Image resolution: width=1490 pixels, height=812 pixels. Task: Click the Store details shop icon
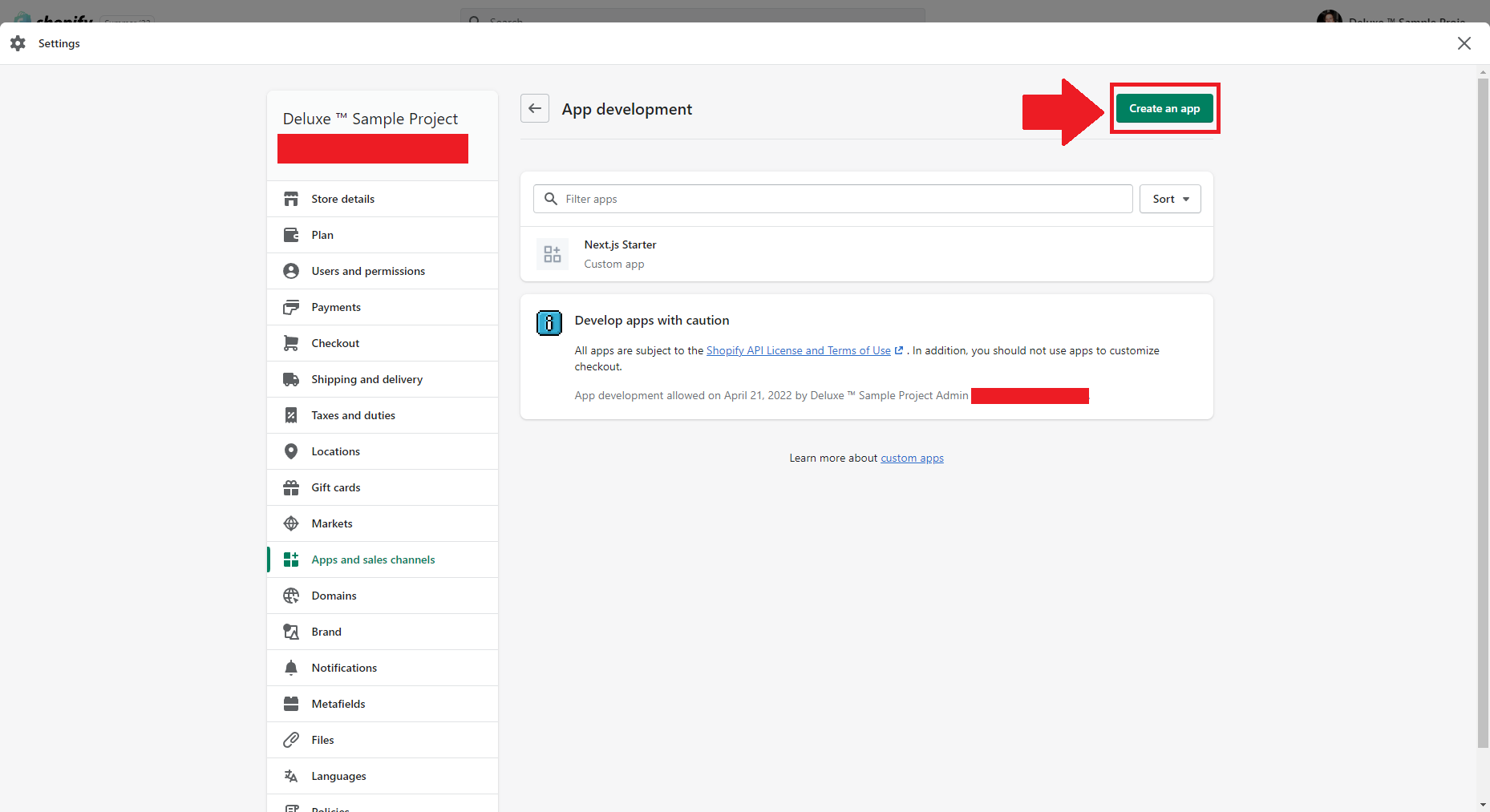coord(291,199)
